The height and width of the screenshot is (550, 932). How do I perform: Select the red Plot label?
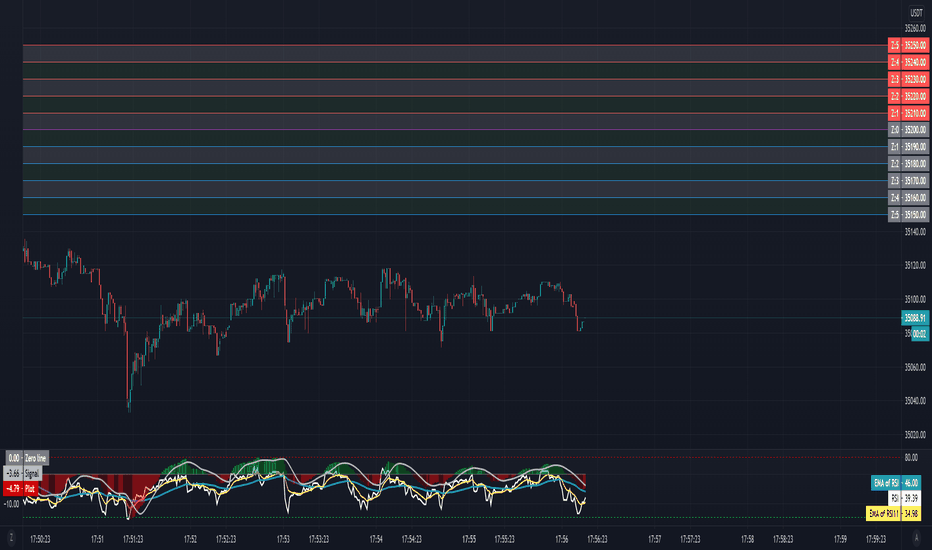coord(21,489)
